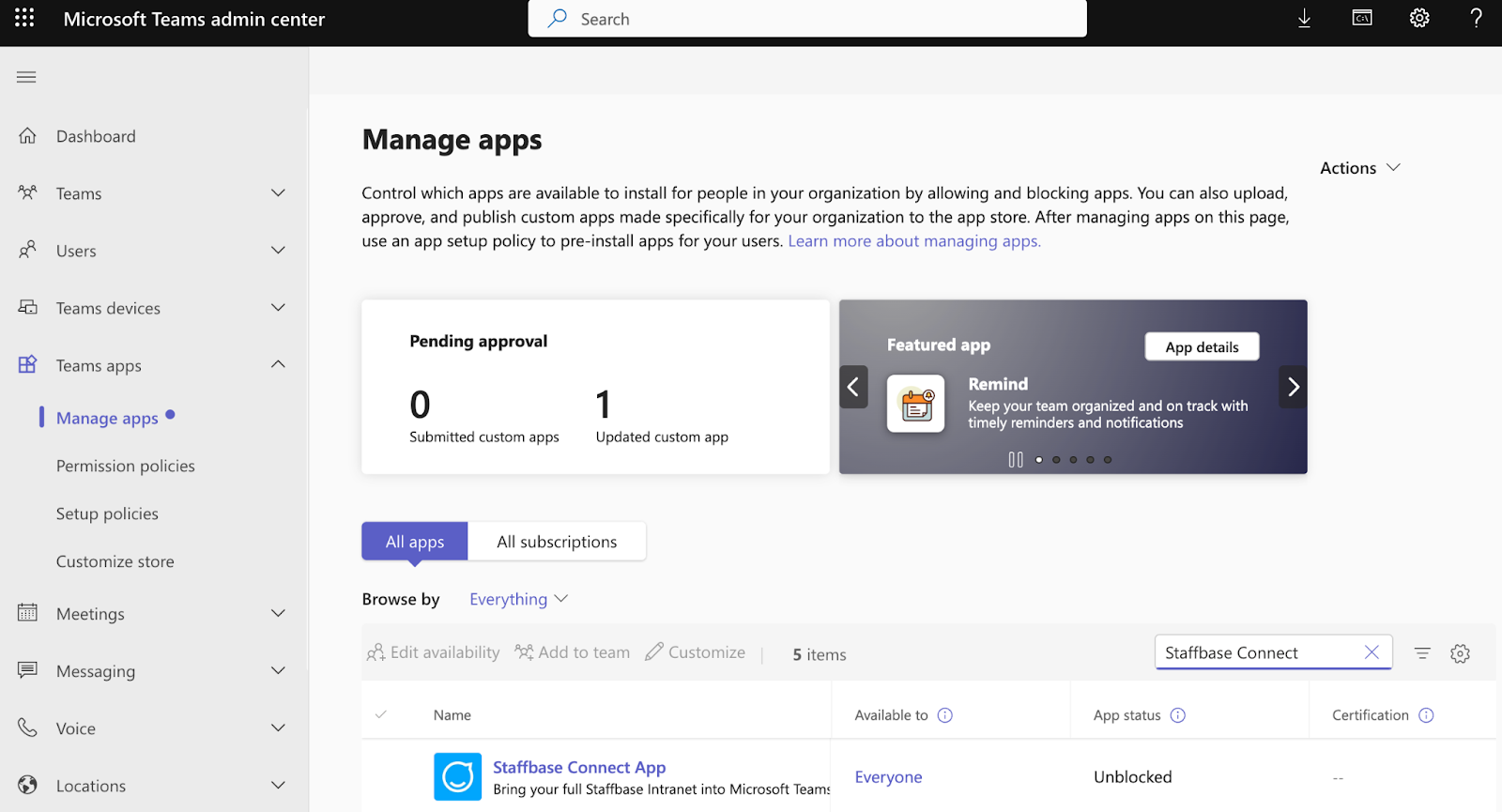Viewport: 1502px width, 812px height.
Task: Toggle the select-all checkmark in table header
Action: click(381, 714)
